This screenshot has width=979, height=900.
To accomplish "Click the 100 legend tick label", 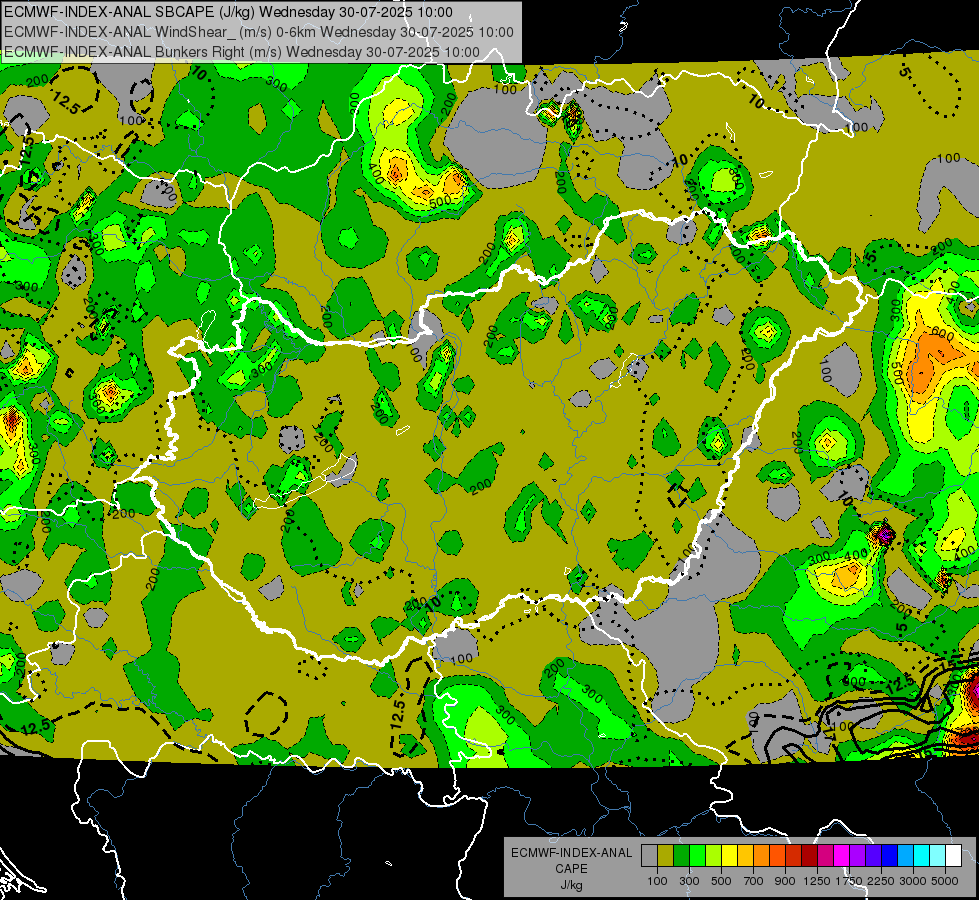I will [657, 881].
